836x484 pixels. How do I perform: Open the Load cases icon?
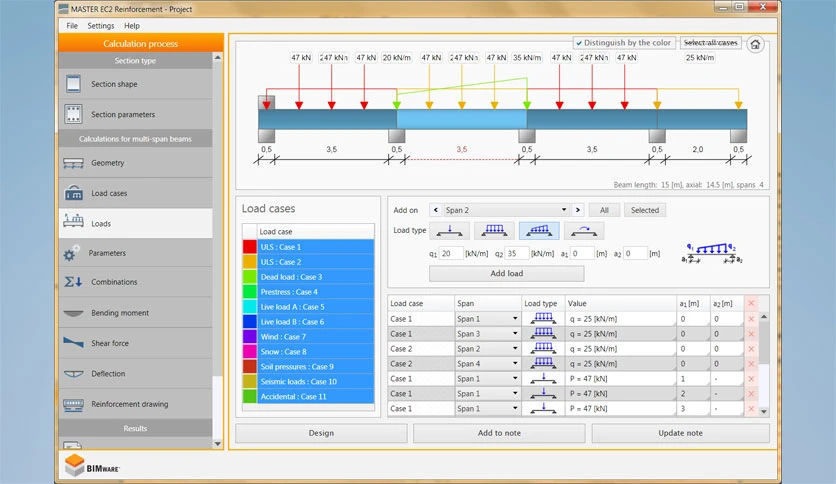[73, 193]
